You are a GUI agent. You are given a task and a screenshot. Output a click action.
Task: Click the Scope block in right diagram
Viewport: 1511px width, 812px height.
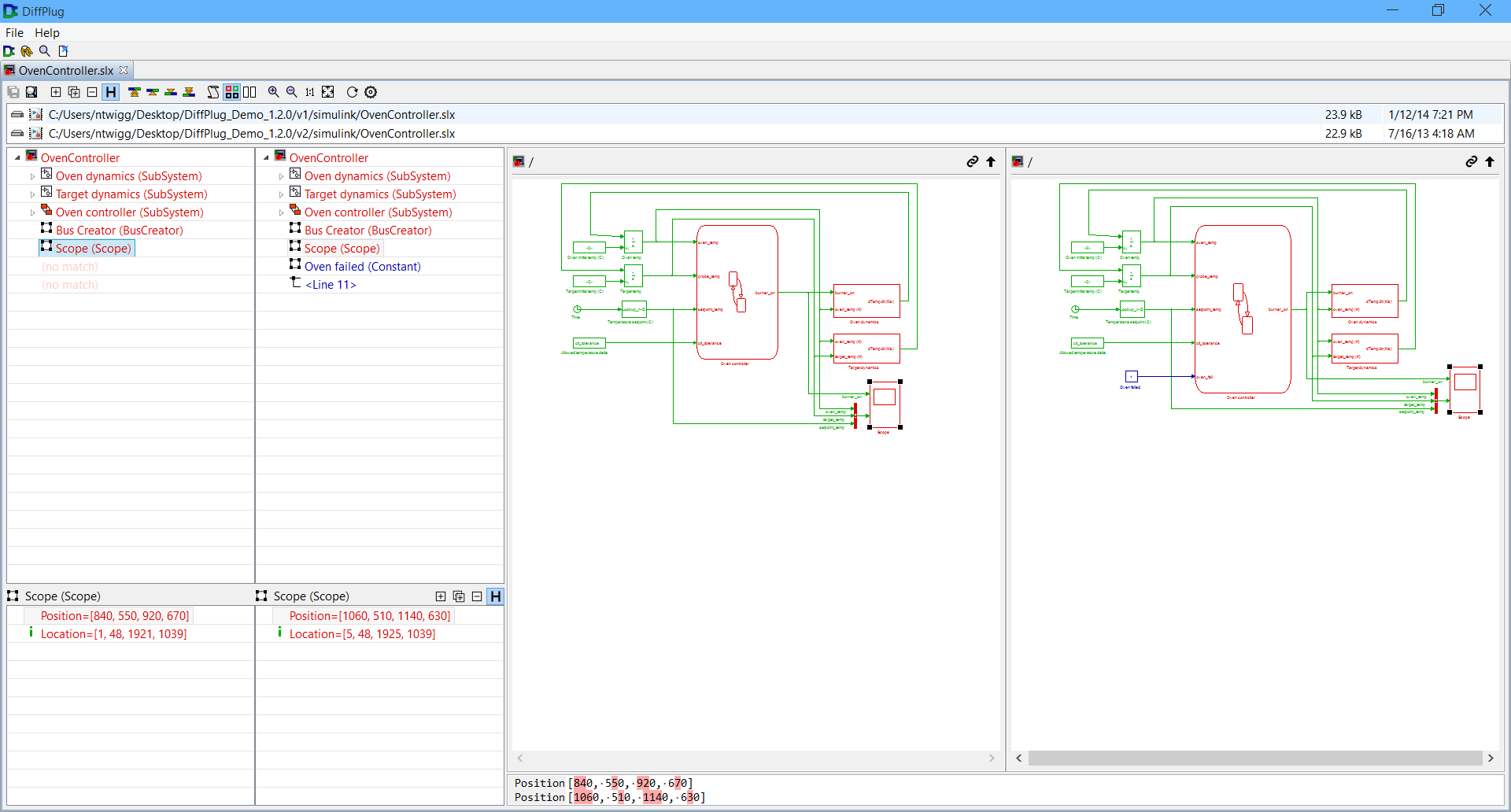tap(1465, 389)
